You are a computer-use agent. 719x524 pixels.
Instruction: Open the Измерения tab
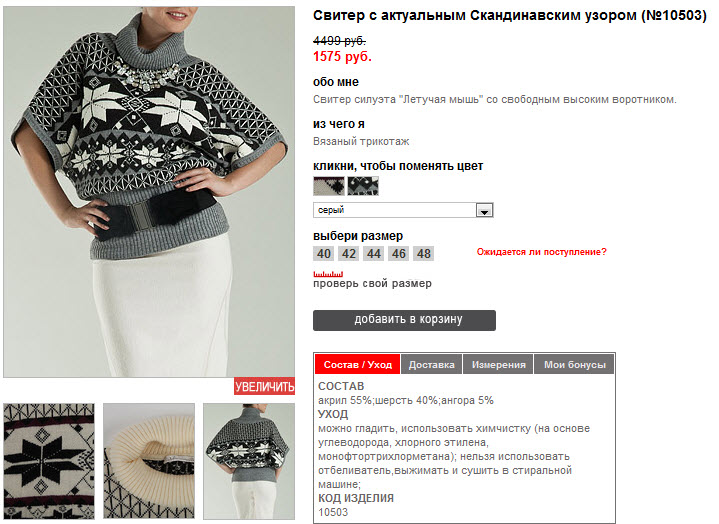(498, 364)
